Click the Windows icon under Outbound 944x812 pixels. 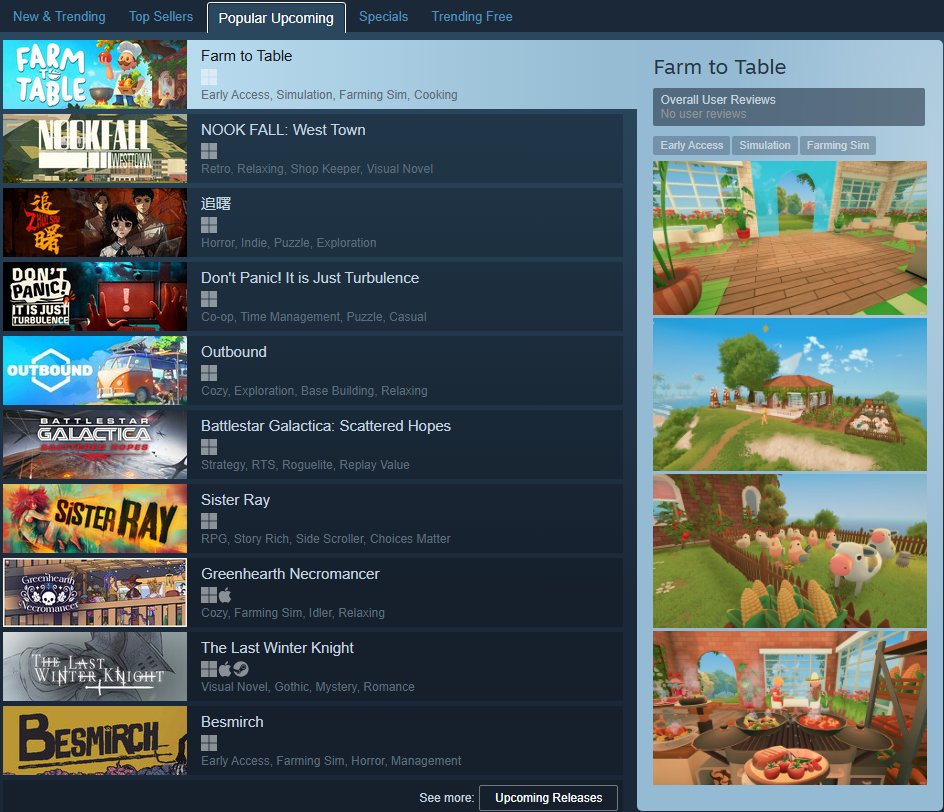[x=209, y=373]
